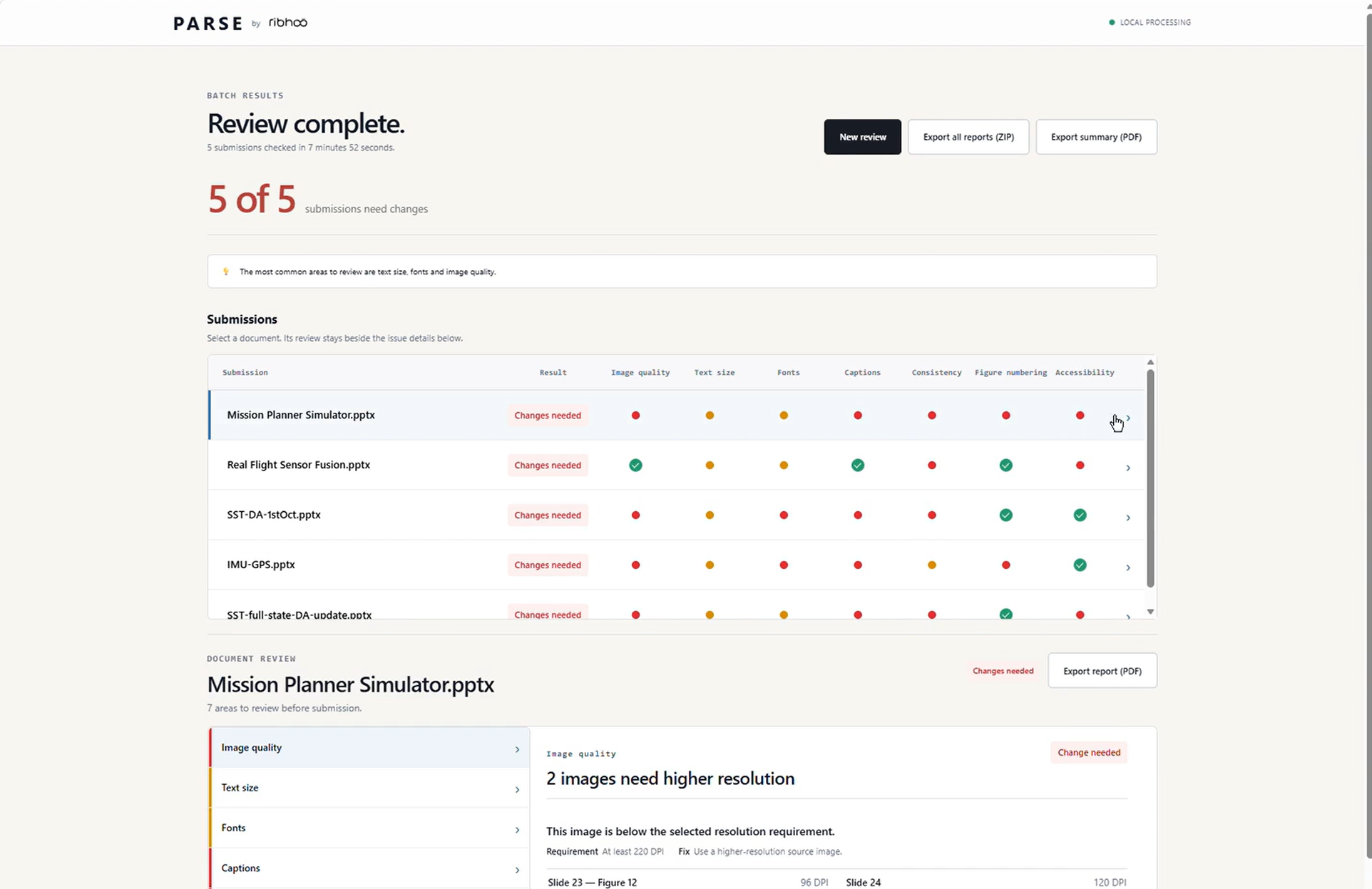
Task: Click SST-DA-1stOct image quality red dot
Action: tap(635, 515)
